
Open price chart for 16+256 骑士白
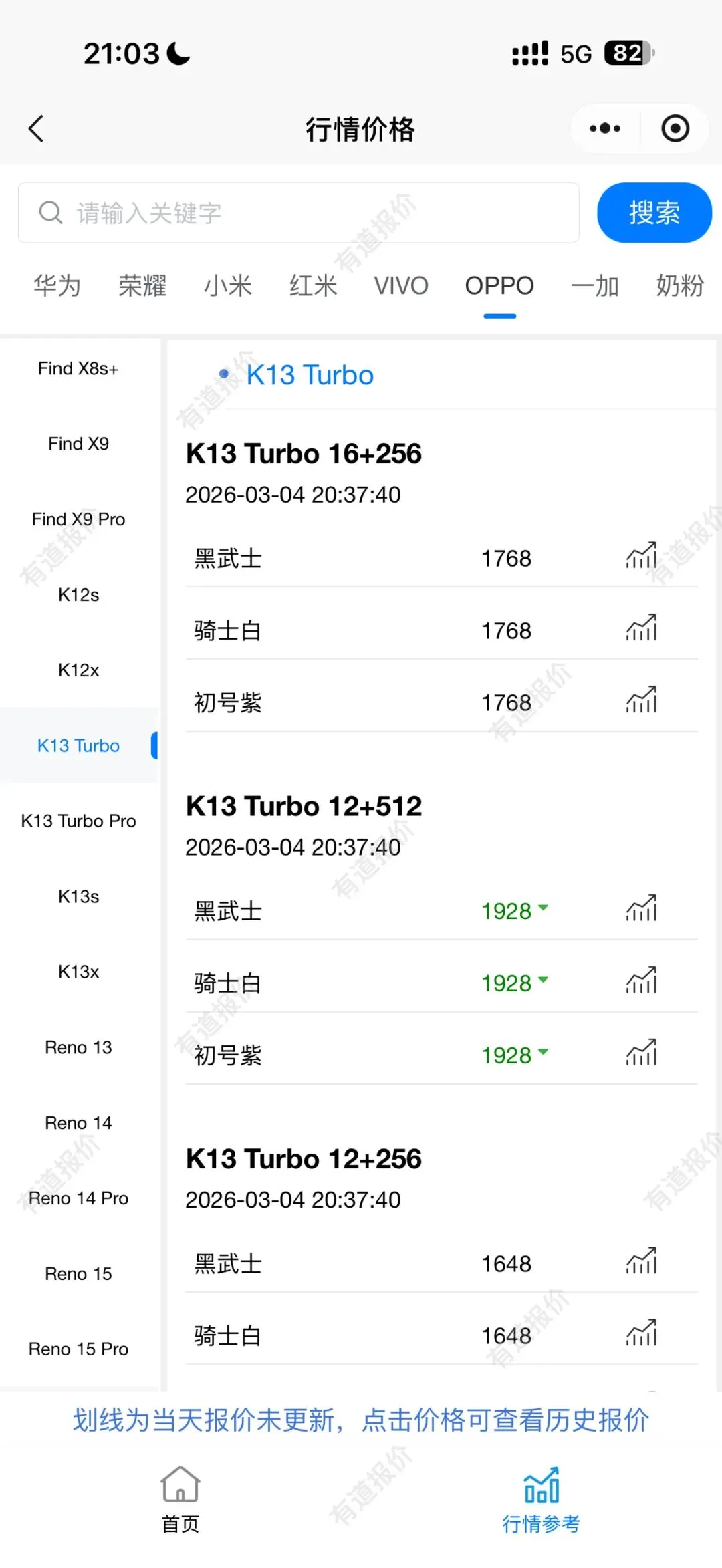tap(641, 628)
